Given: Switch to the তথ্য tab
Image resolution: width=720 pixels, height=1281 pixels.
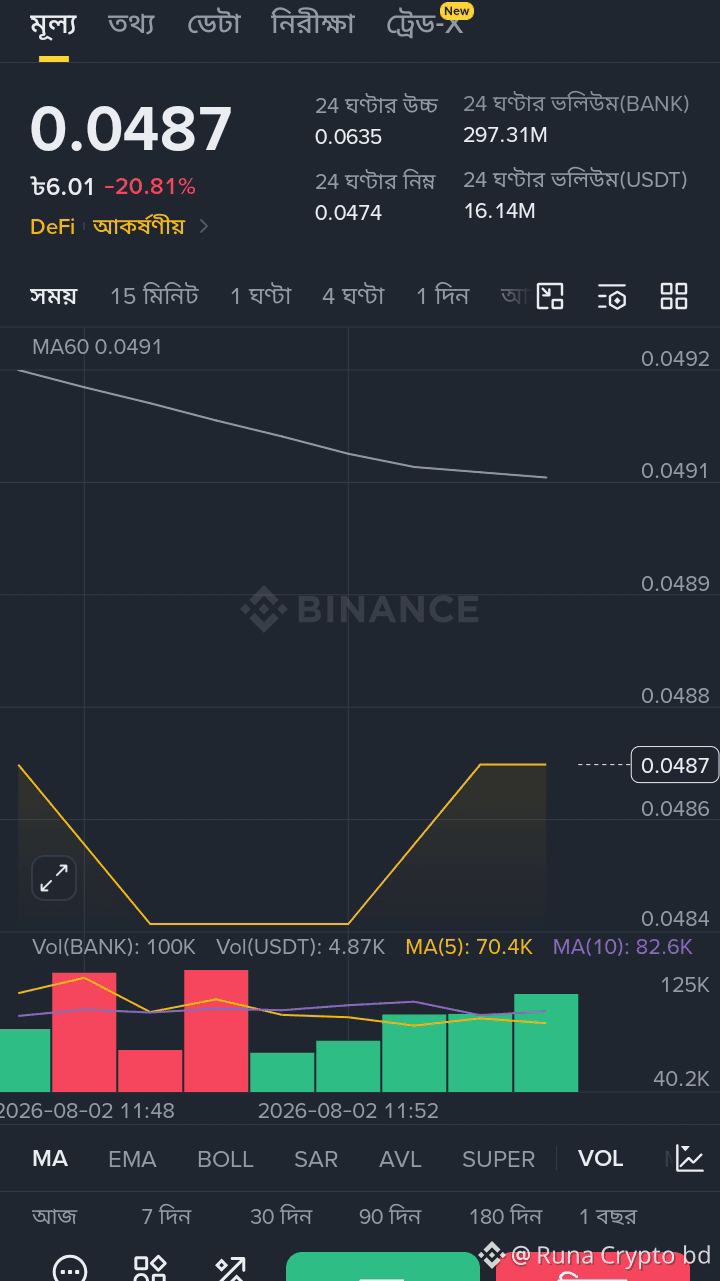Looking at the screenshot, I should coord(131,24).
